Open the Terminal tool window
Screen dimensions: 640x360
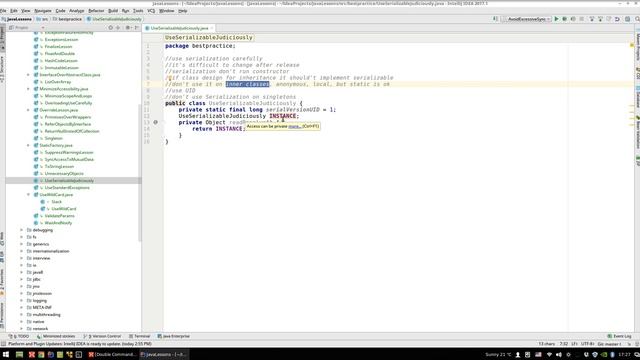[140, 336]
